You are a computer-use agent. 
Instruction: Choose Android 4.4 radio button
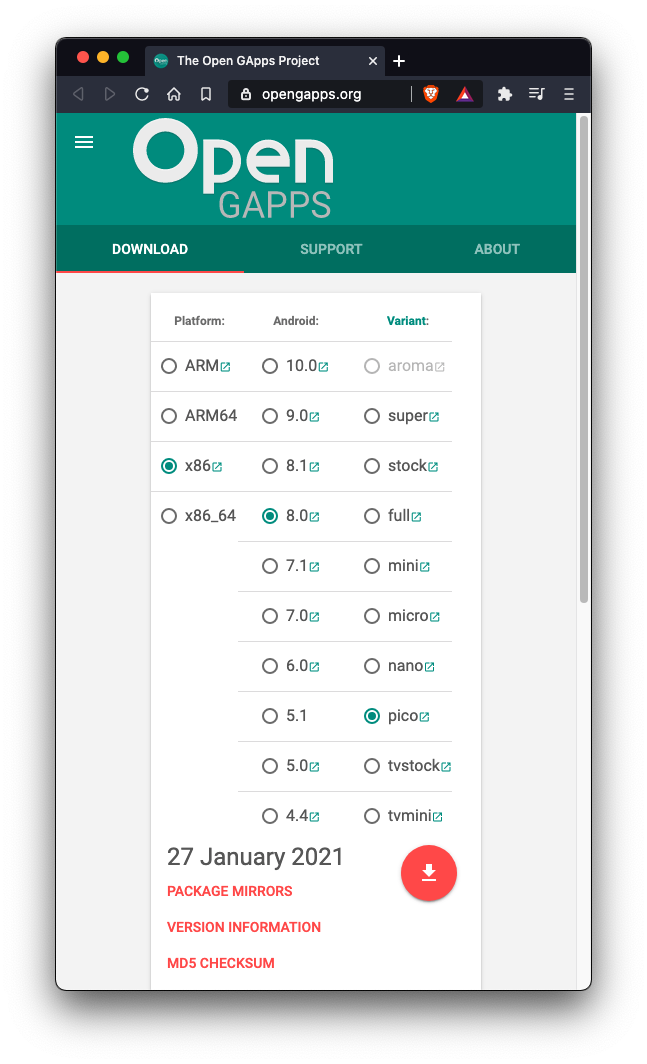coord(270,816)
